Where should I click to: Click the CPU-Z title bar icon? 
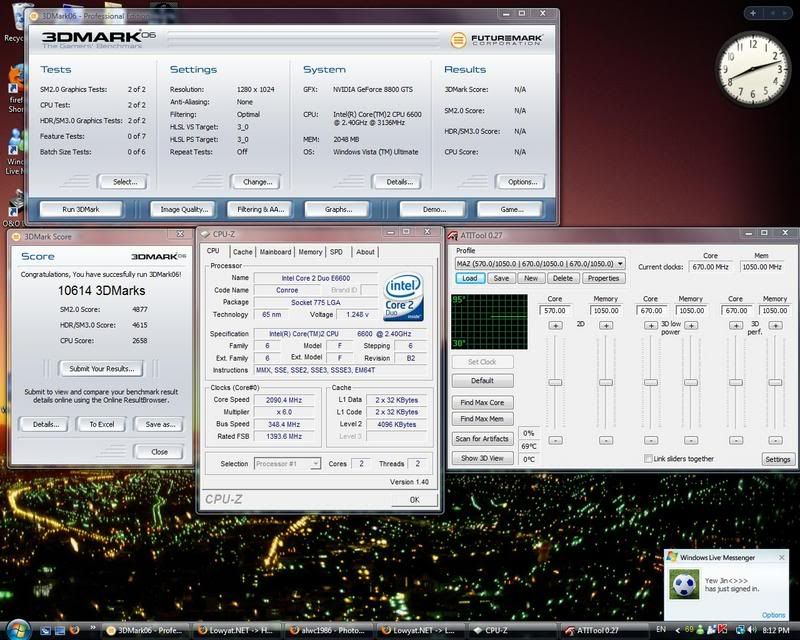coord(206,234)
